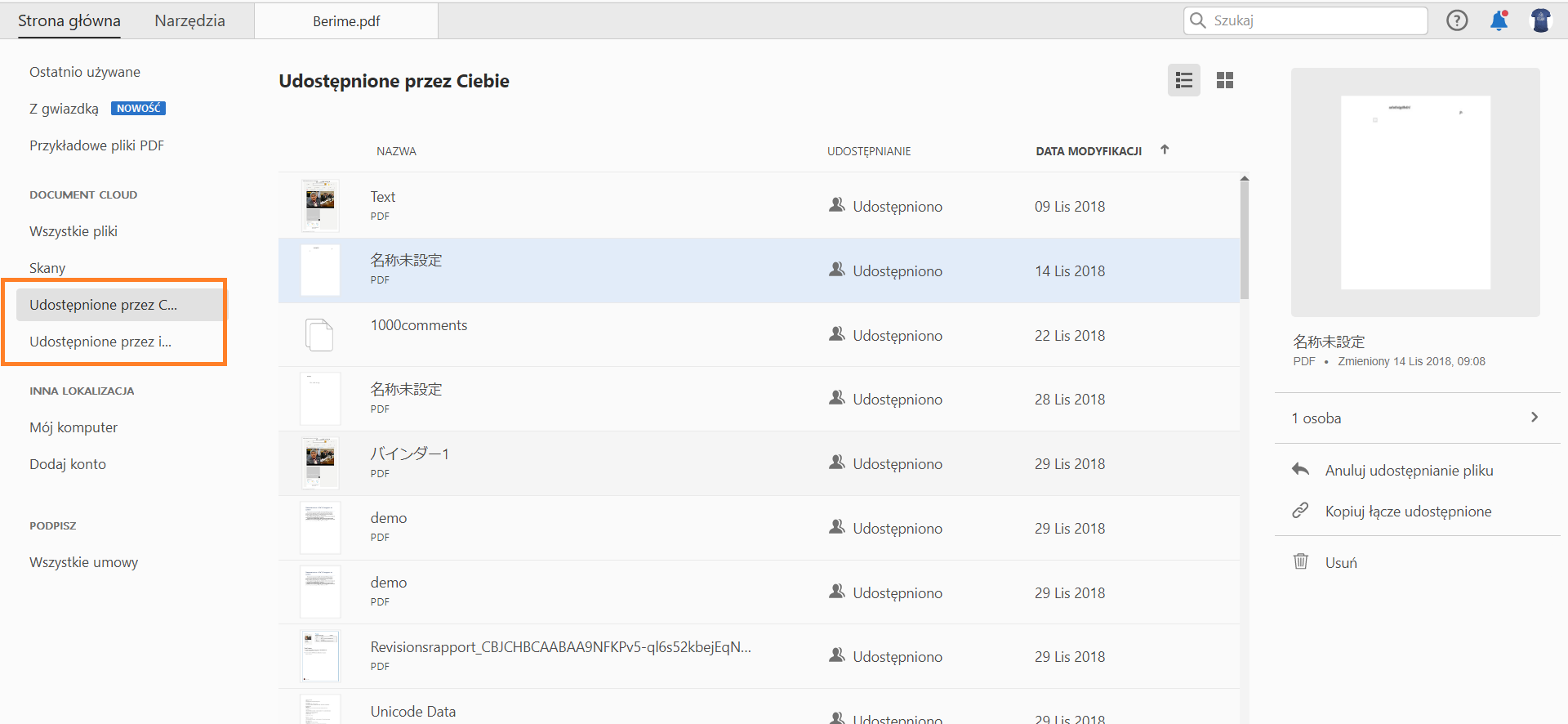
Task: Open the help question mark icon
Action: click(1457, 20)
